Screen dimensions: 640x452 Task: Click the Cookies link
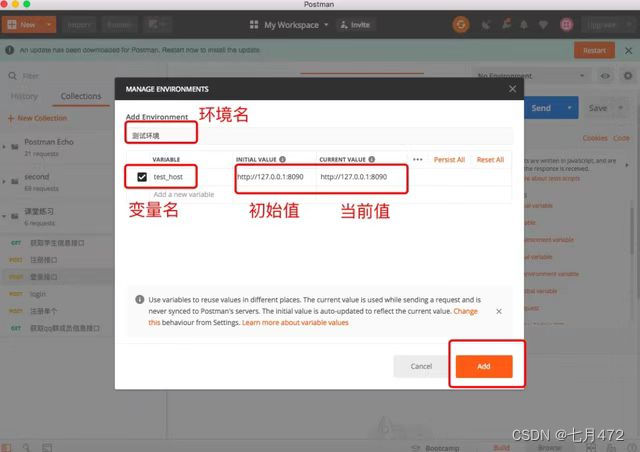(595, 138)
